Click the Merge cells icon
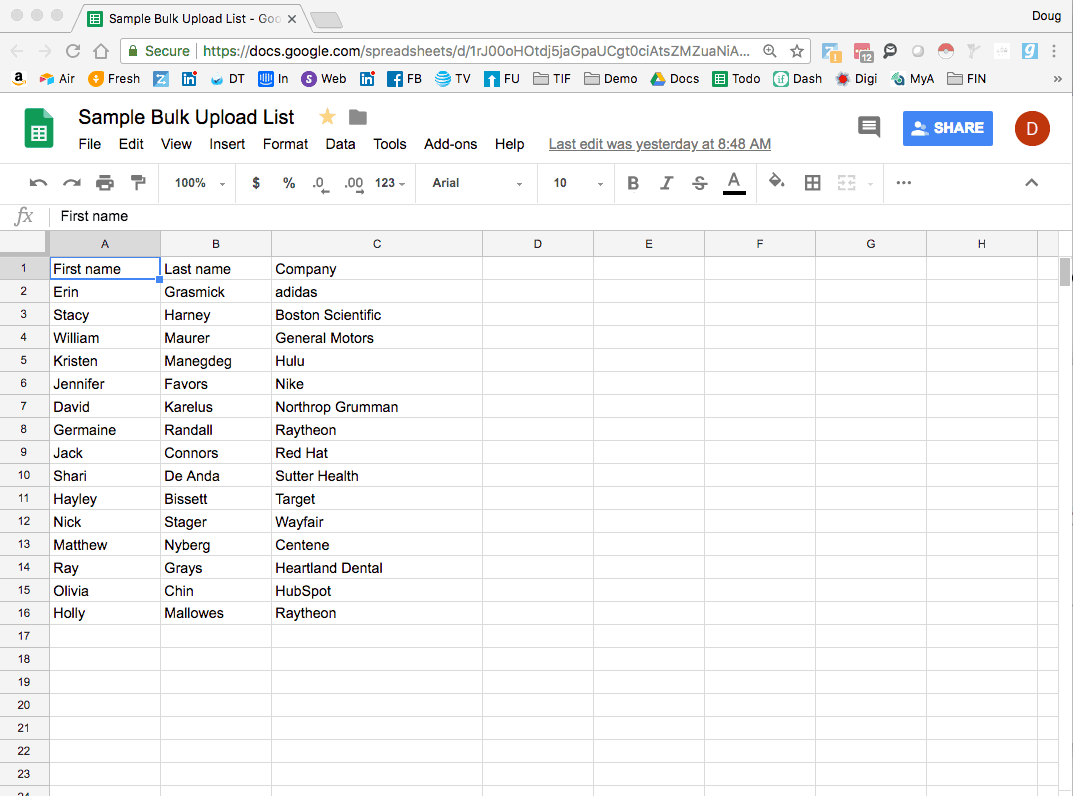The image size is (1073, 796). [x=846, y=183]
